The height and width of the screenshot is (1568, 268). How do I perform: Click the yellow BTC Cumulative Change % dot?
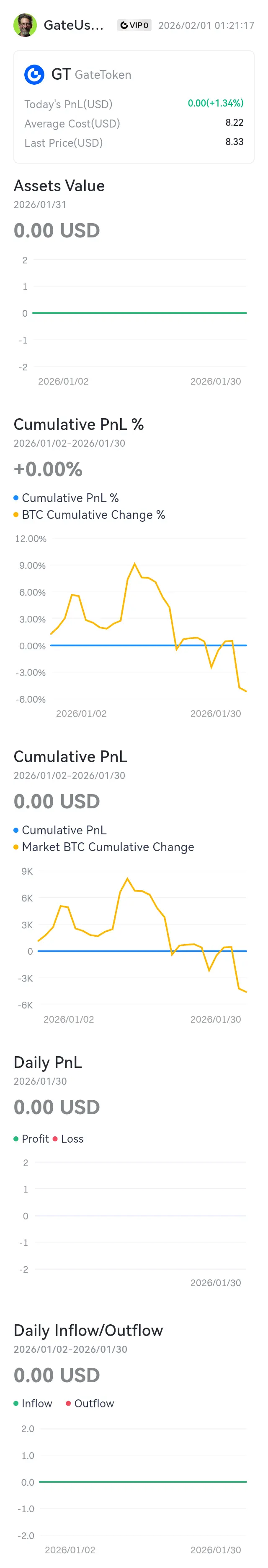point(16,514)
